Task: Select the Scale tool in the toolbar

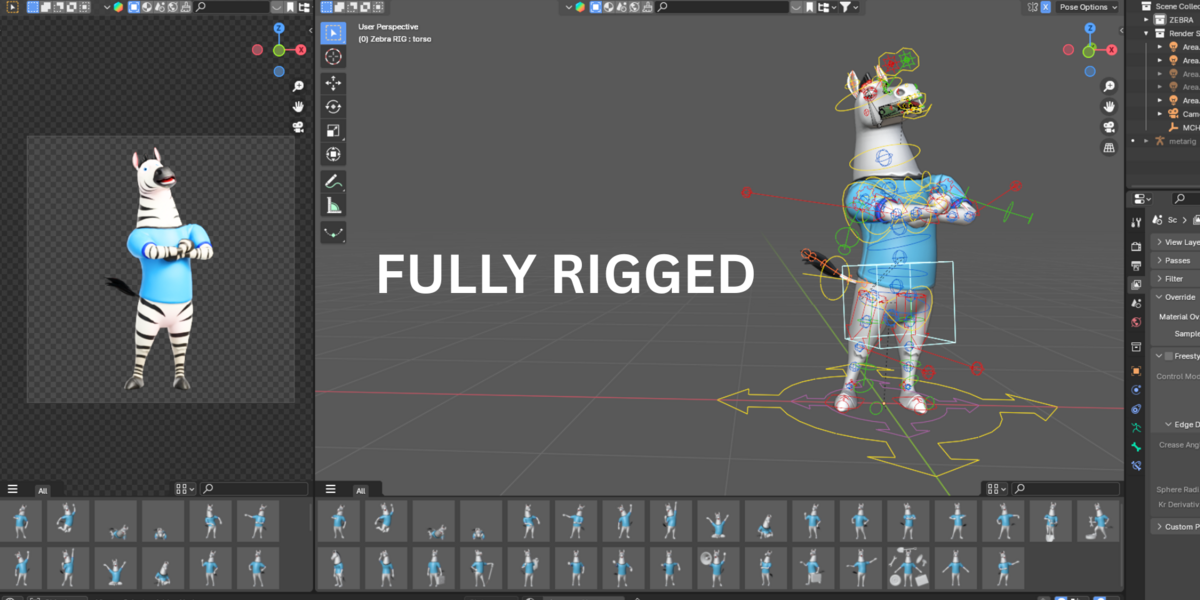Action: pyautogui.click(x=333, y=130)
